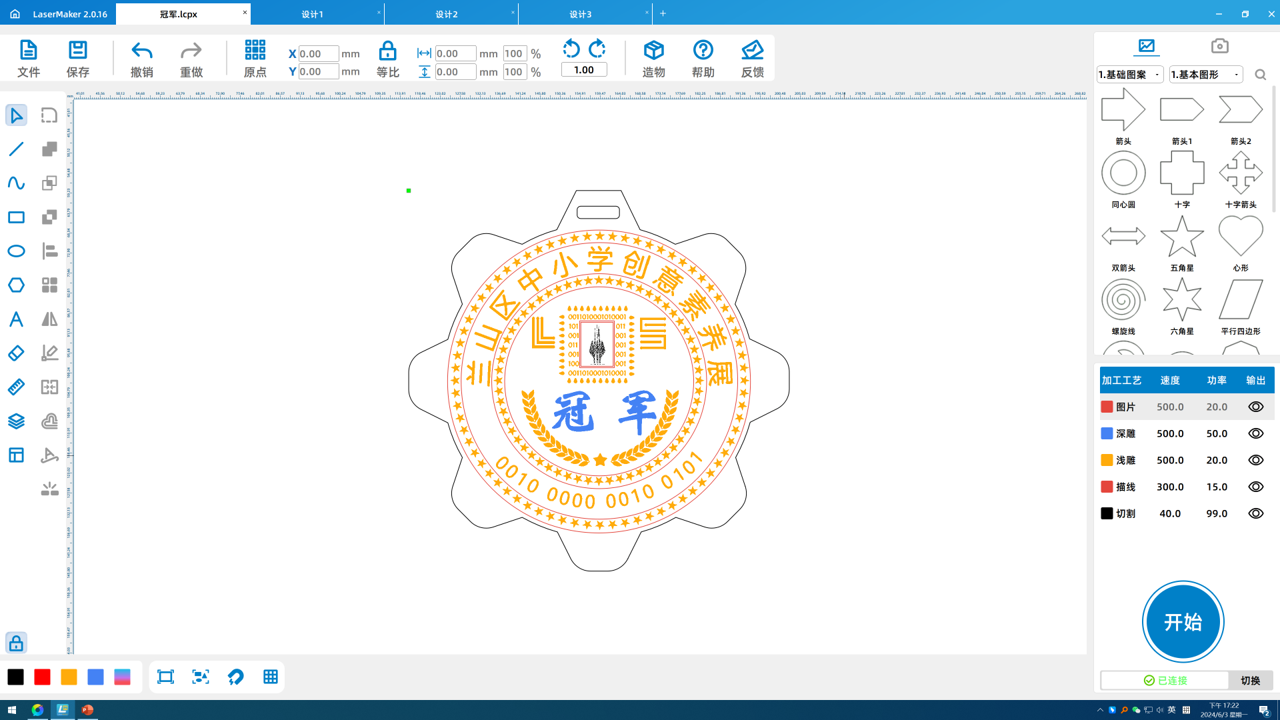Pick the eraser tool

(x=16, y=353)
